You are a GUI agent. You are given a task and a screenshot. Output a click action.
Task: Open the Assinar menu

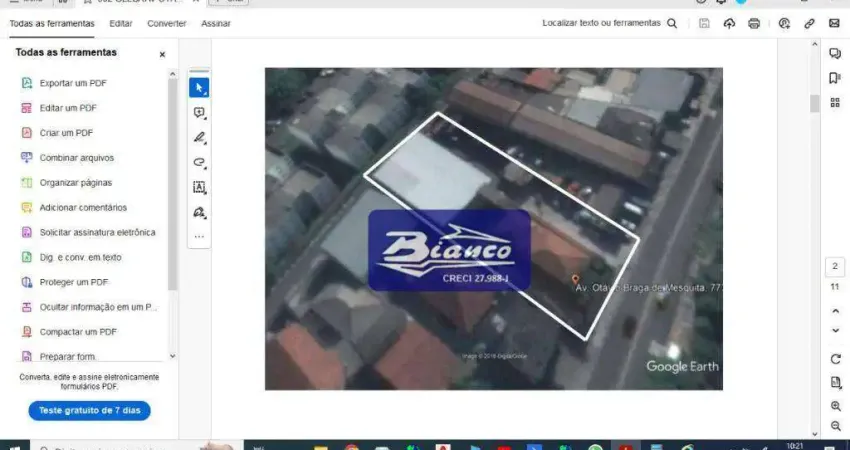(x=216, y=23)
